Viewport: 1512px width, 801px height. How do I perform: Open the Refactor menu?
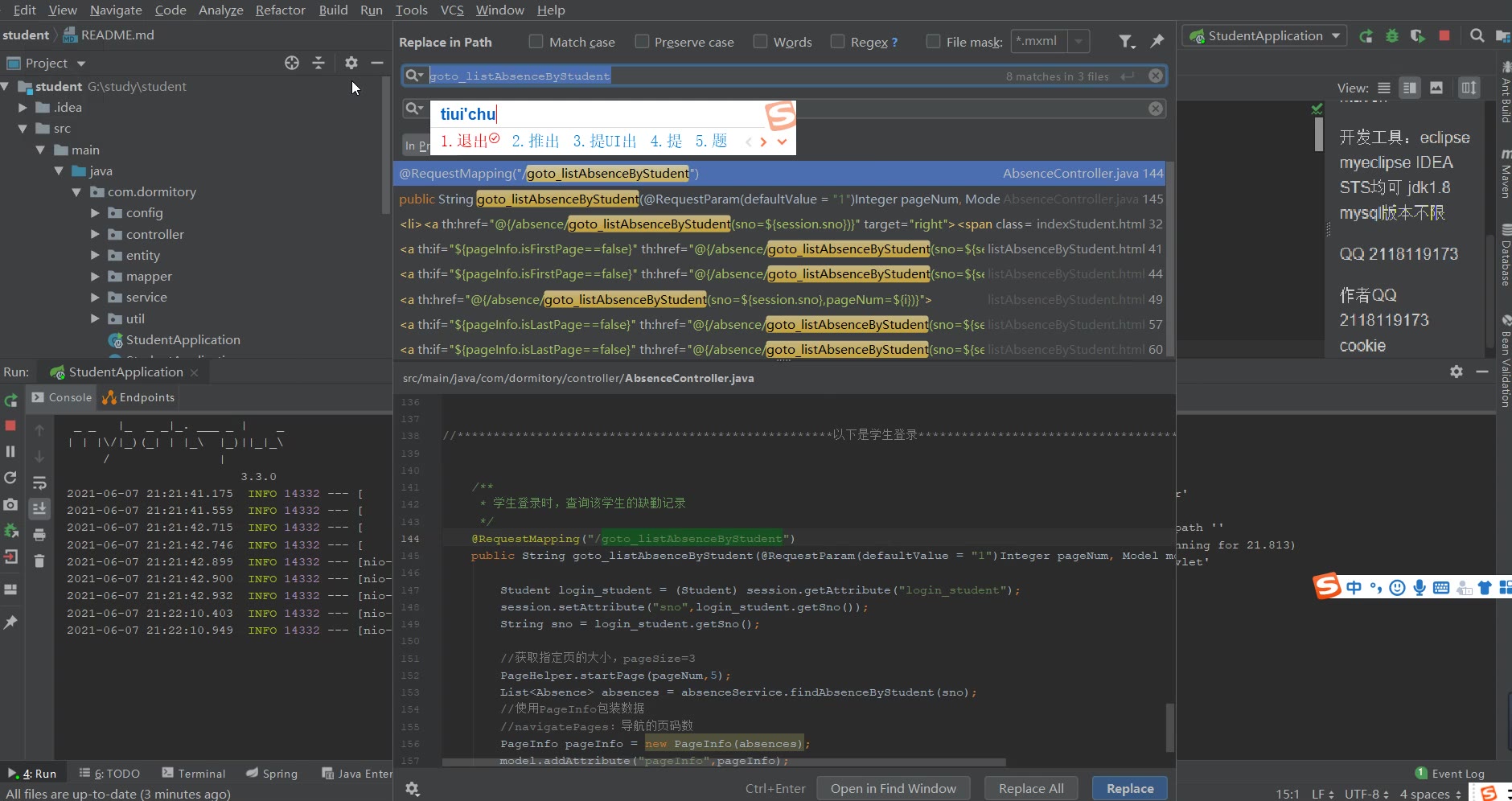tap(280, 10)
